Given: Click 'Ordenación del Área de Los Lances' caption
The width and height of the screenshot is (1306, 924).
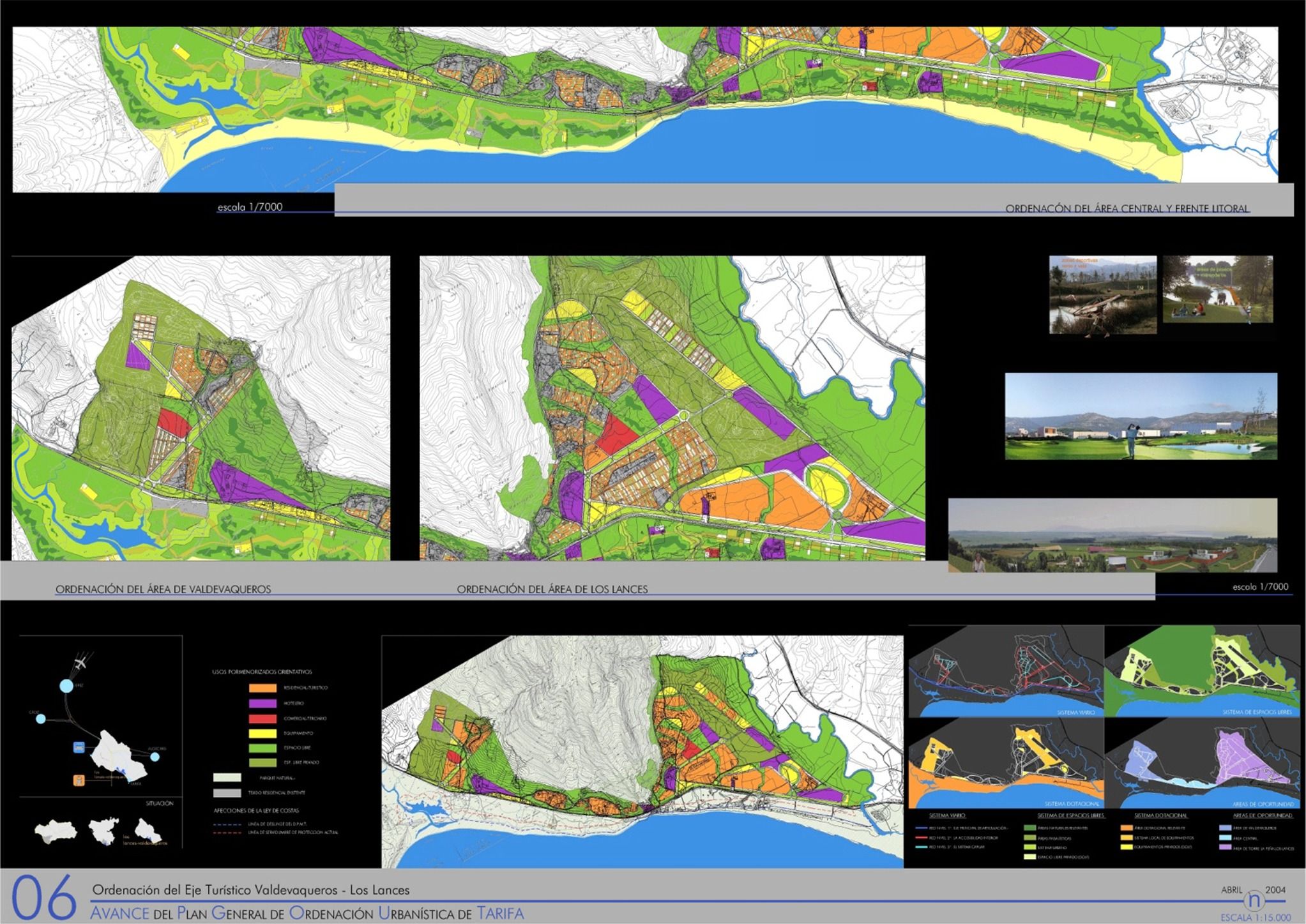Looking at the screenshot, I should tap(552, 589).
